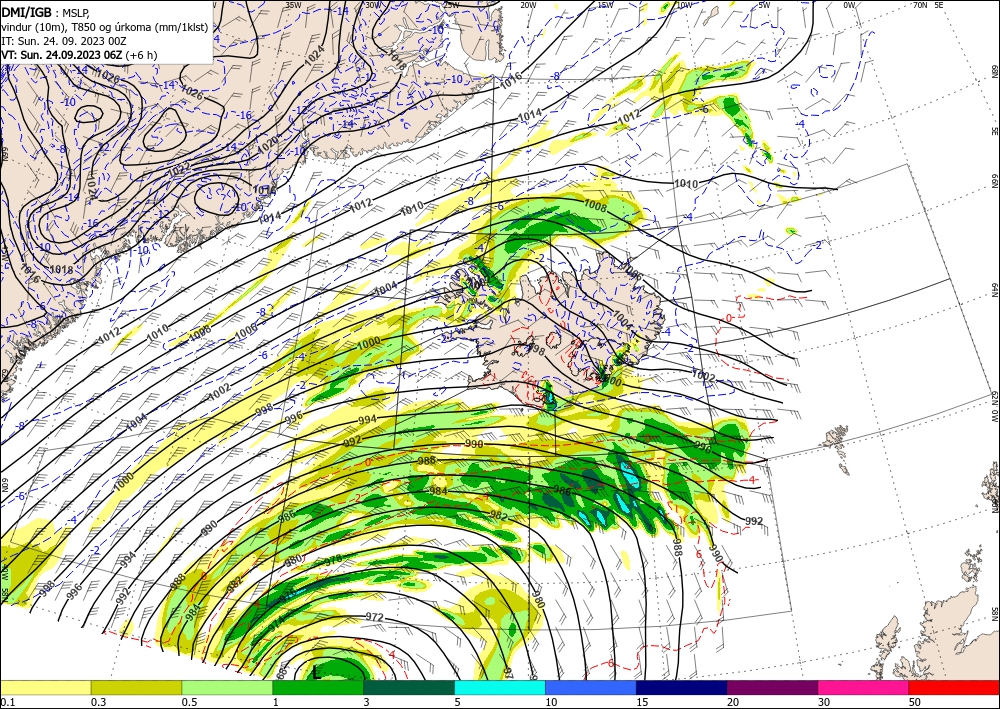
Task: Click the light green 0.5–1 legend swatch
Action: (x=227, y=687)
